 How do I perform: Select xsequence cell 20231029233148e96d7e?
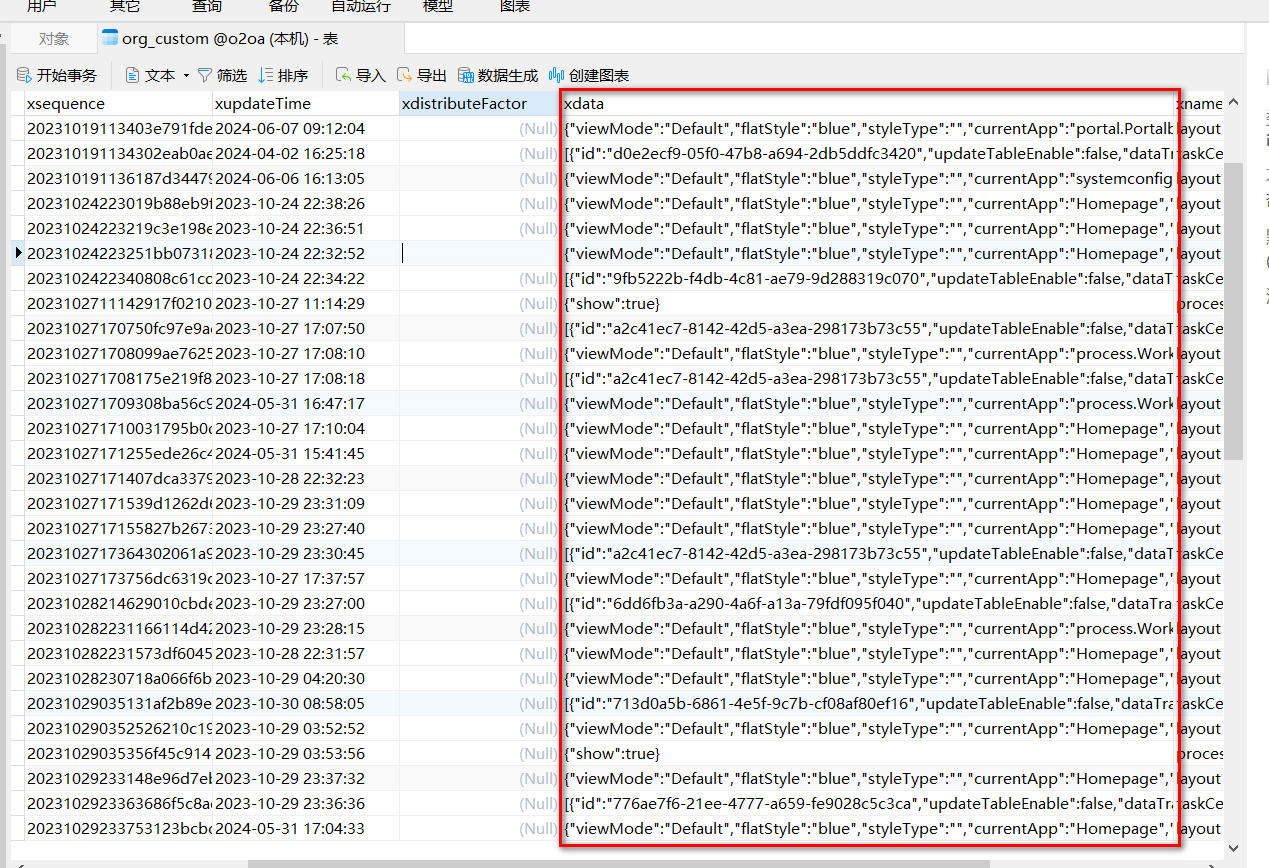pos(118,778)
